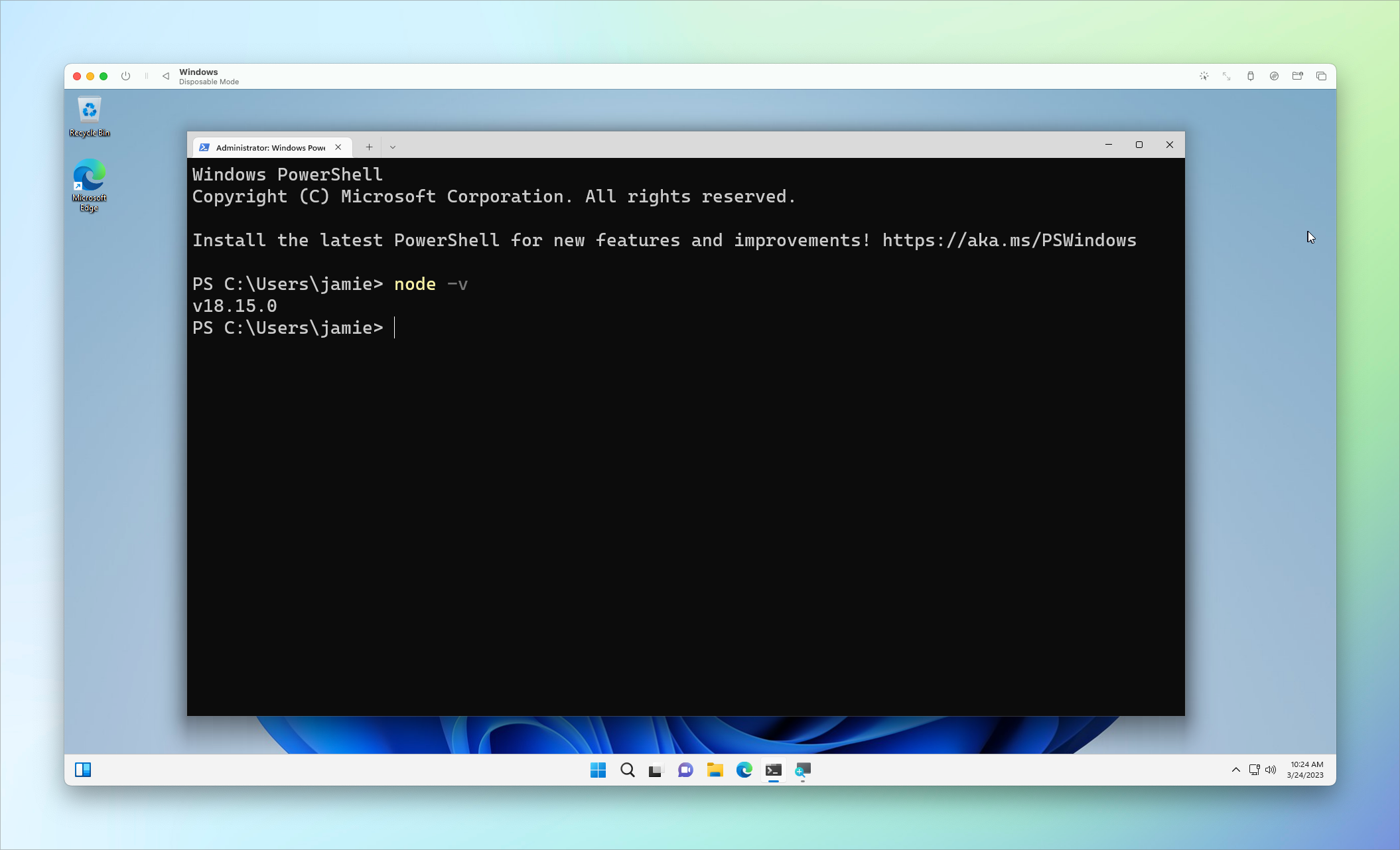
Task: Click the shared folders icon in Parallels toolbar
Action: pos(1297,76)
